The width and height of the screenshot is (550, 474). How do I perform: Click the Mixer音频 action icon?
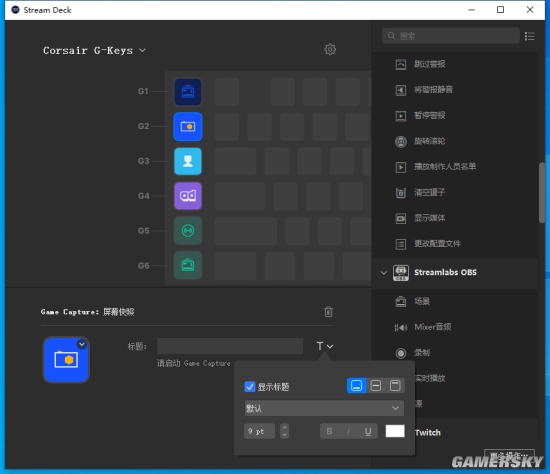pos(401,327)
